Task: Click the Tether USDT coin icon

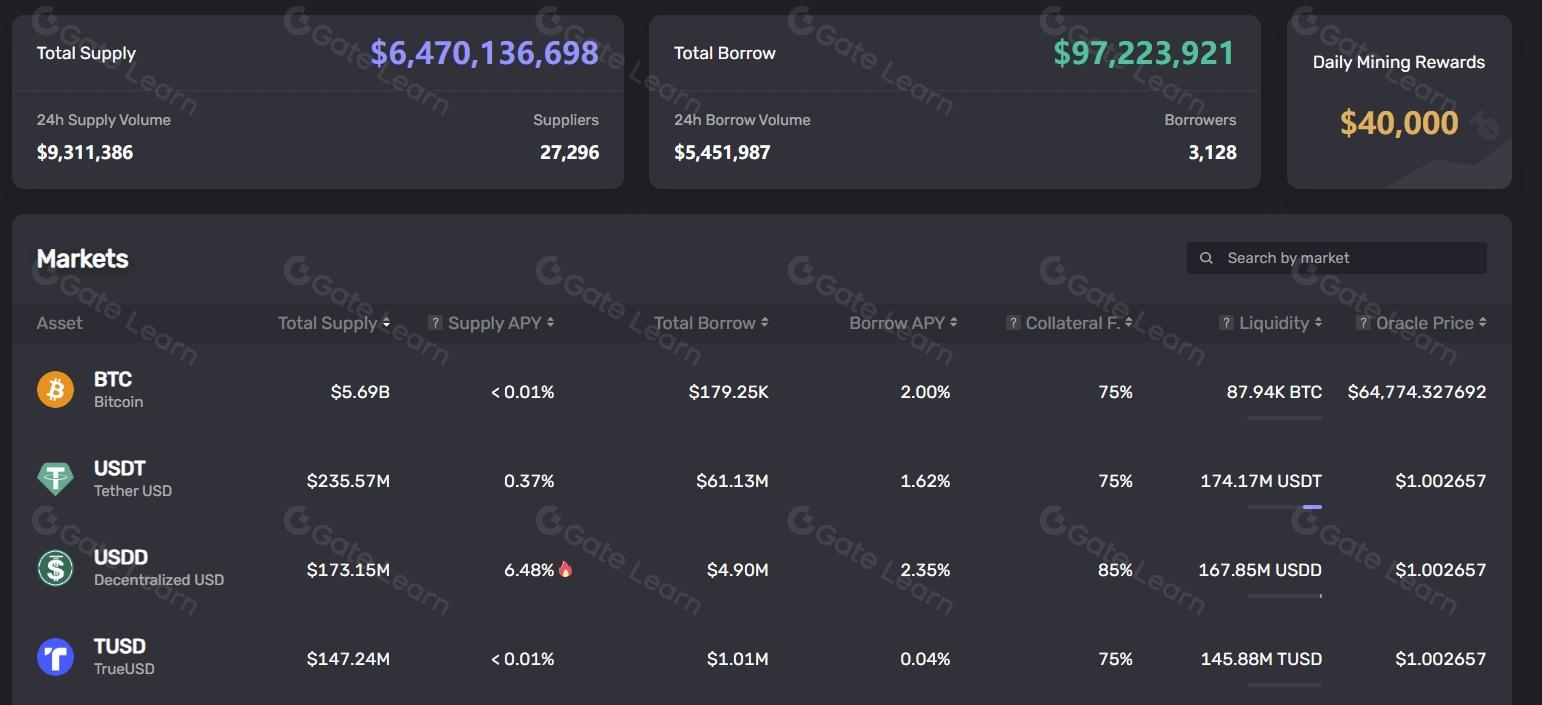Action: [x=55, y=479]
